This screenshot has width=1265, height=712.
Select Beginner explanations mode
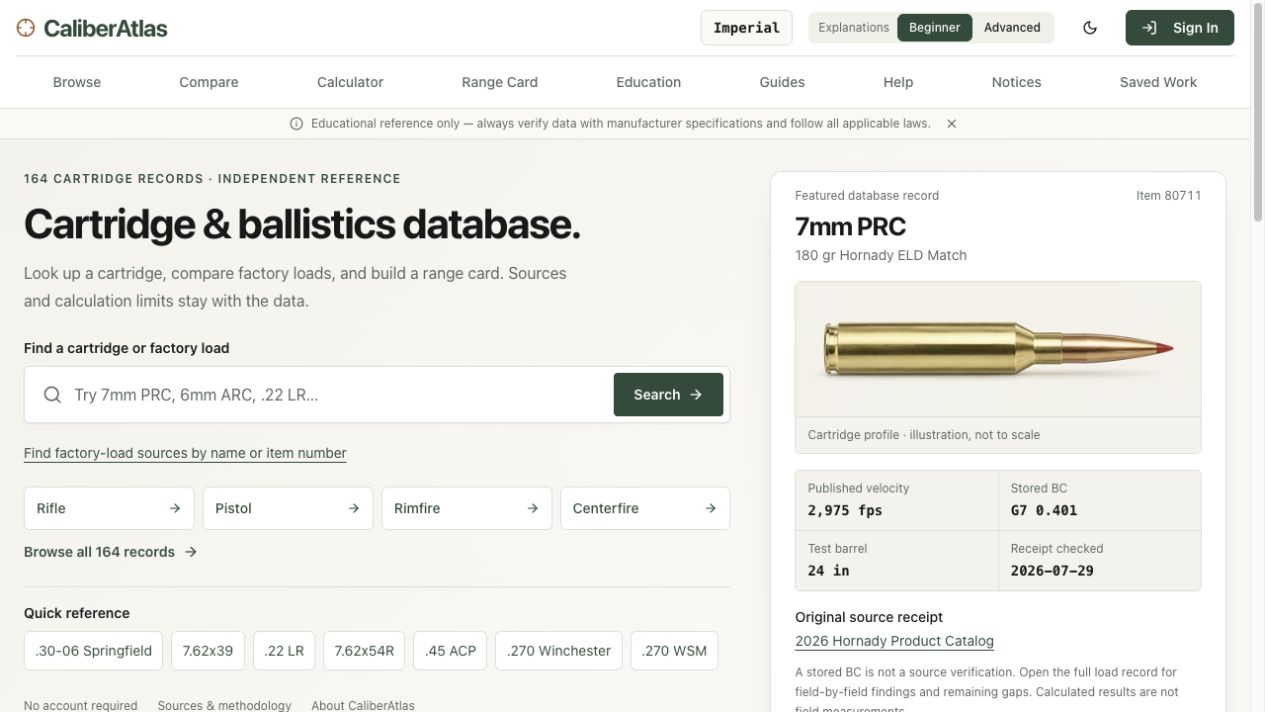[934, 28]
